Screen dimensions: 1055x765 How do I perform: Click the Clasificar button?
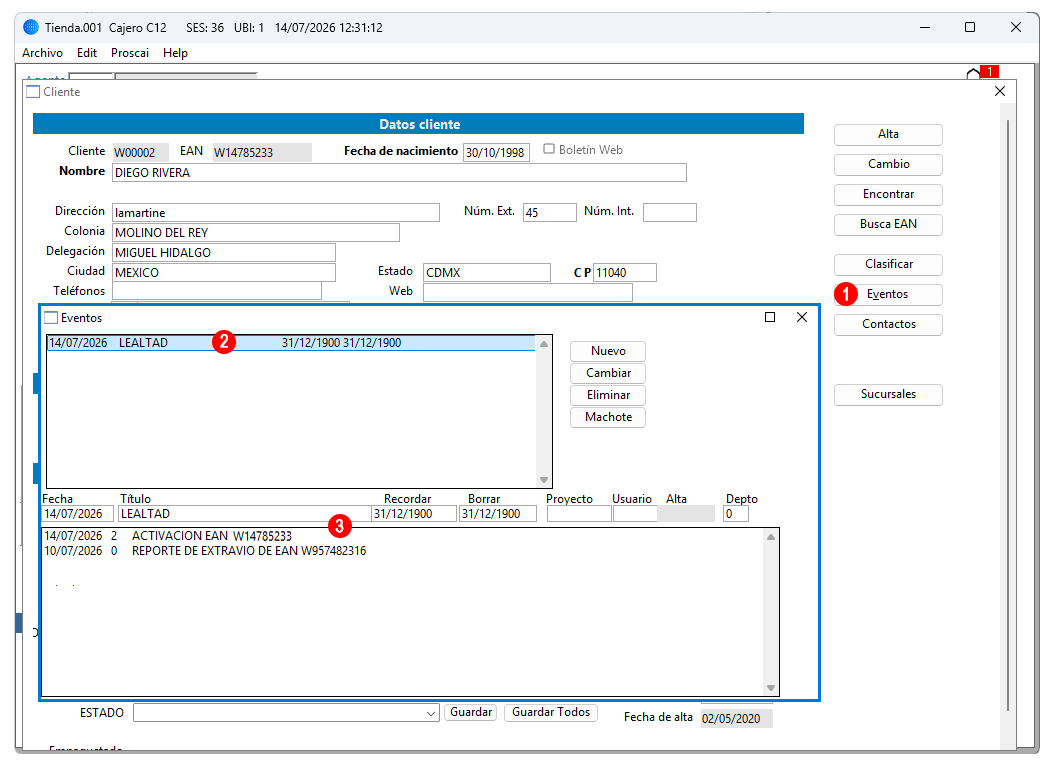(x=888, y=264)
